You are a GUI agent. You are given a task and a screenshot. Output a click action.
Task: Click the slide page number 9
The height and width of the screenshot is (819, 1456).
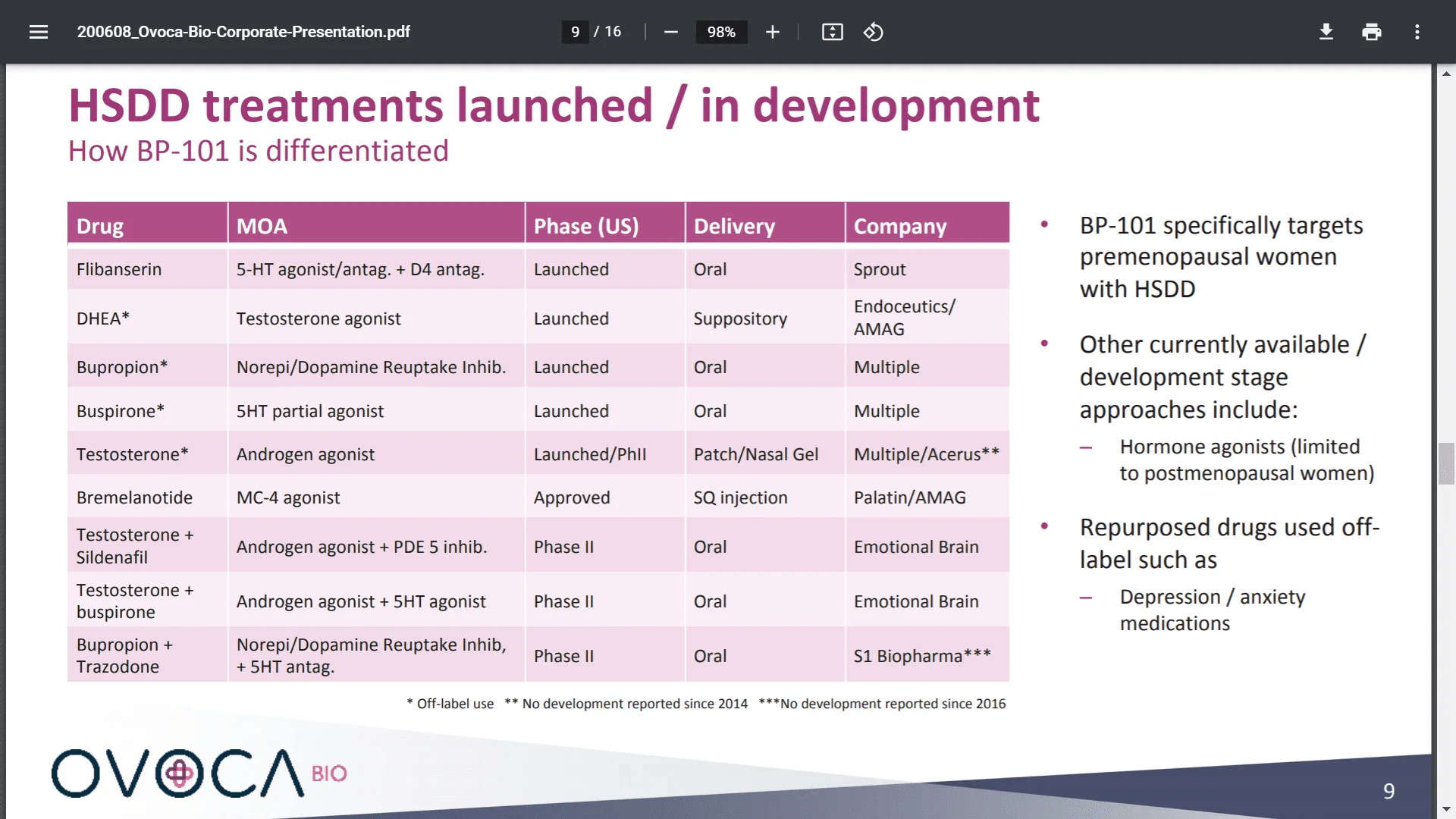1389,791
